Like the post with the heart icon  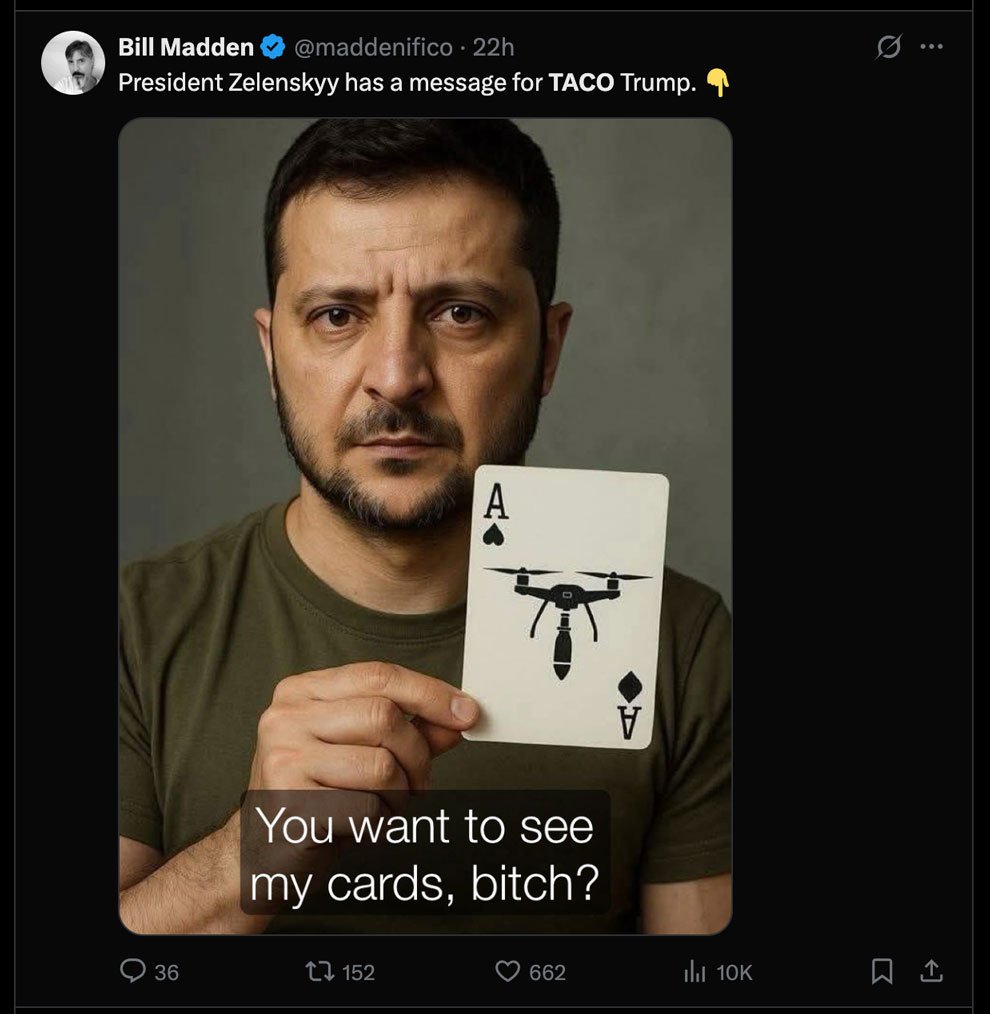pyautogui.click(x=508, y=971)
